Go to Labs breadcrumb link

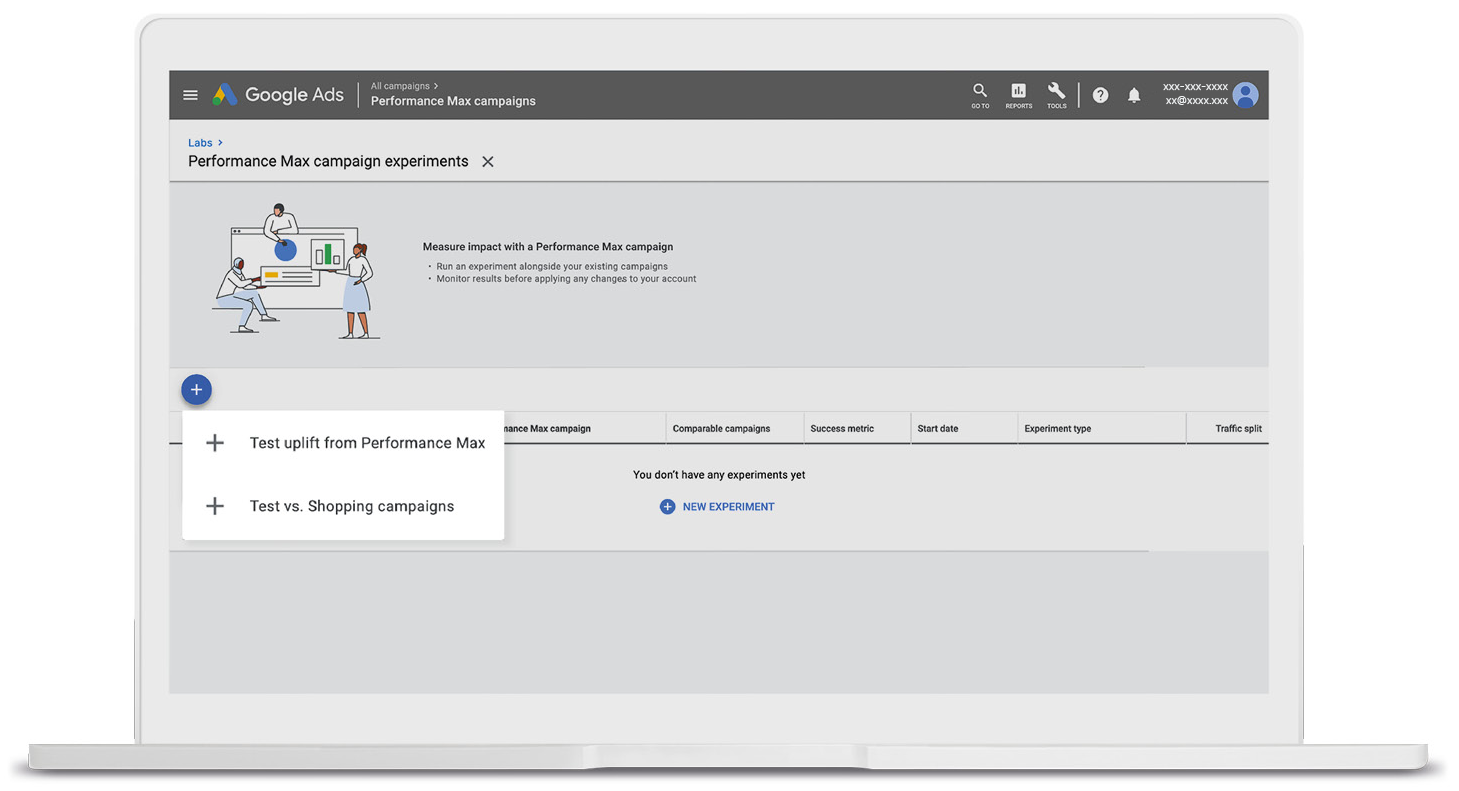tap(200, 143)
